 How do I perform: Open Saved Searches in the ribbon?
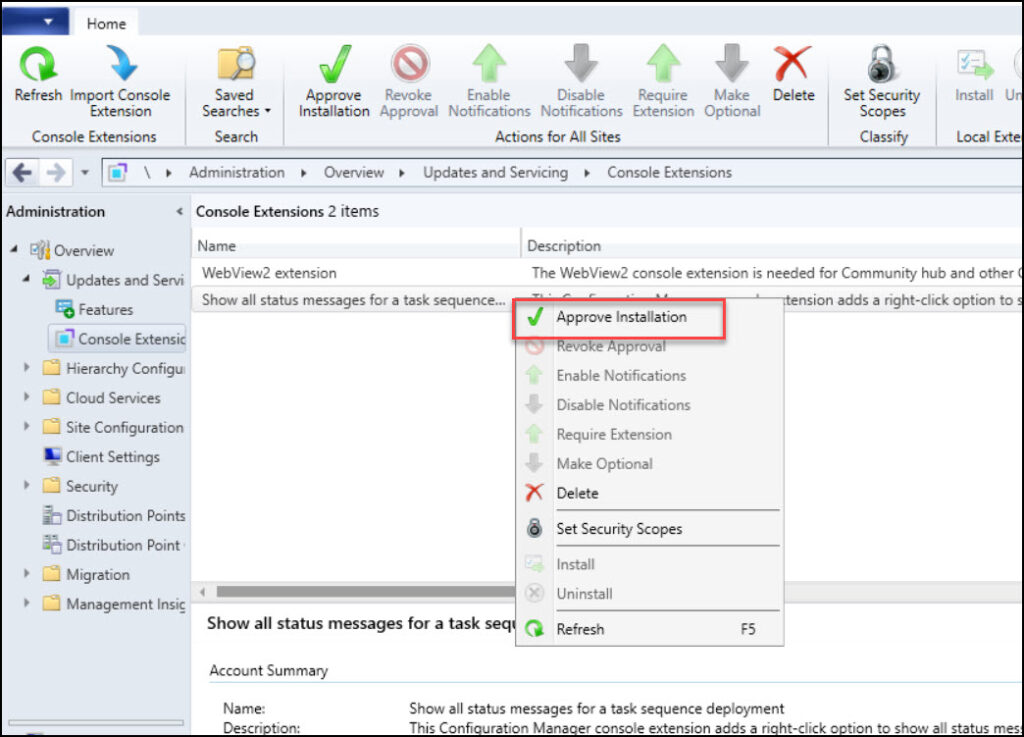[236, 81]
